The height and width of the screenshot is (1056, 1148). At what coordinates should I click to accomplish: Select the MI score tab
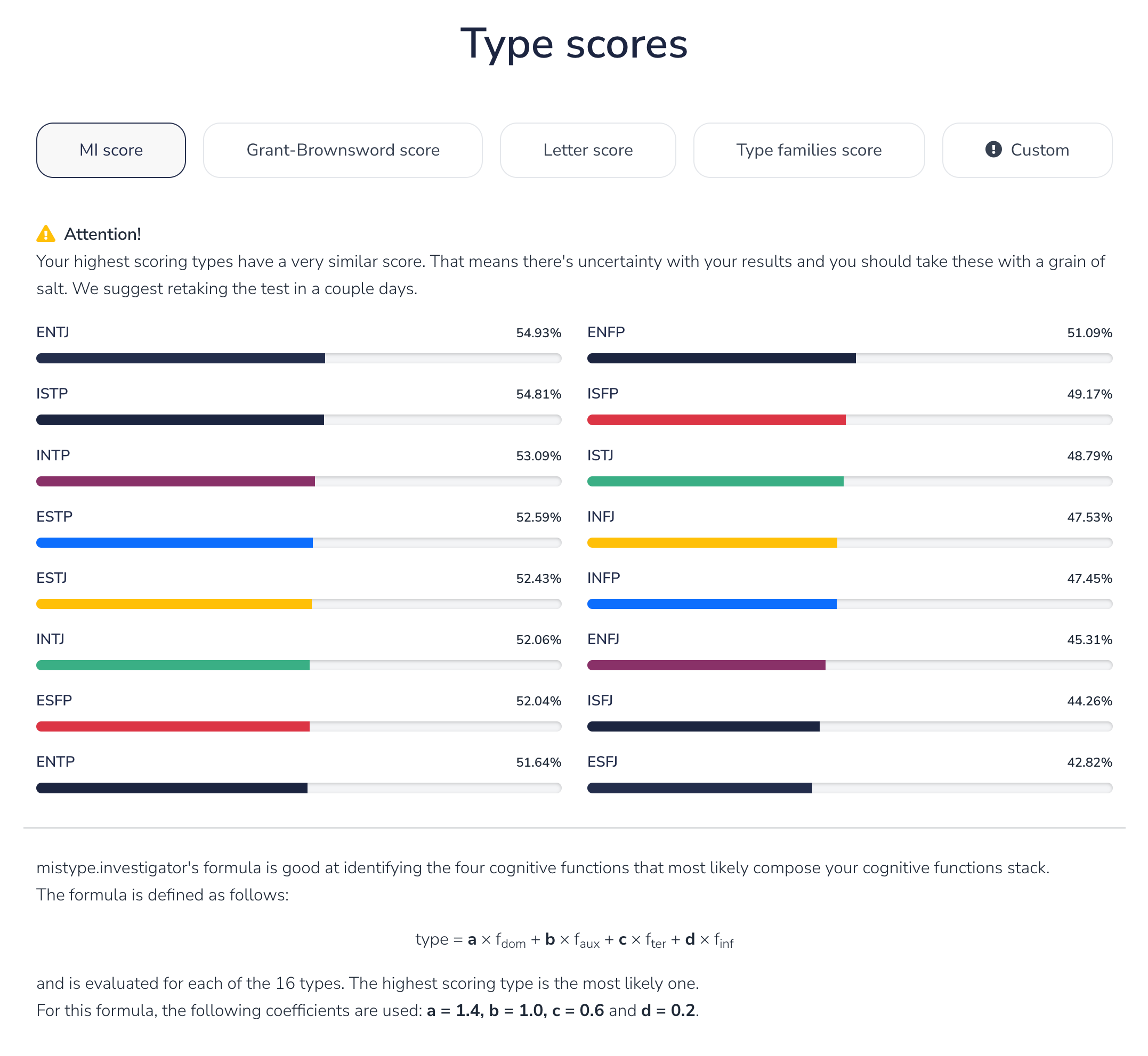click(x=111, y=150)
